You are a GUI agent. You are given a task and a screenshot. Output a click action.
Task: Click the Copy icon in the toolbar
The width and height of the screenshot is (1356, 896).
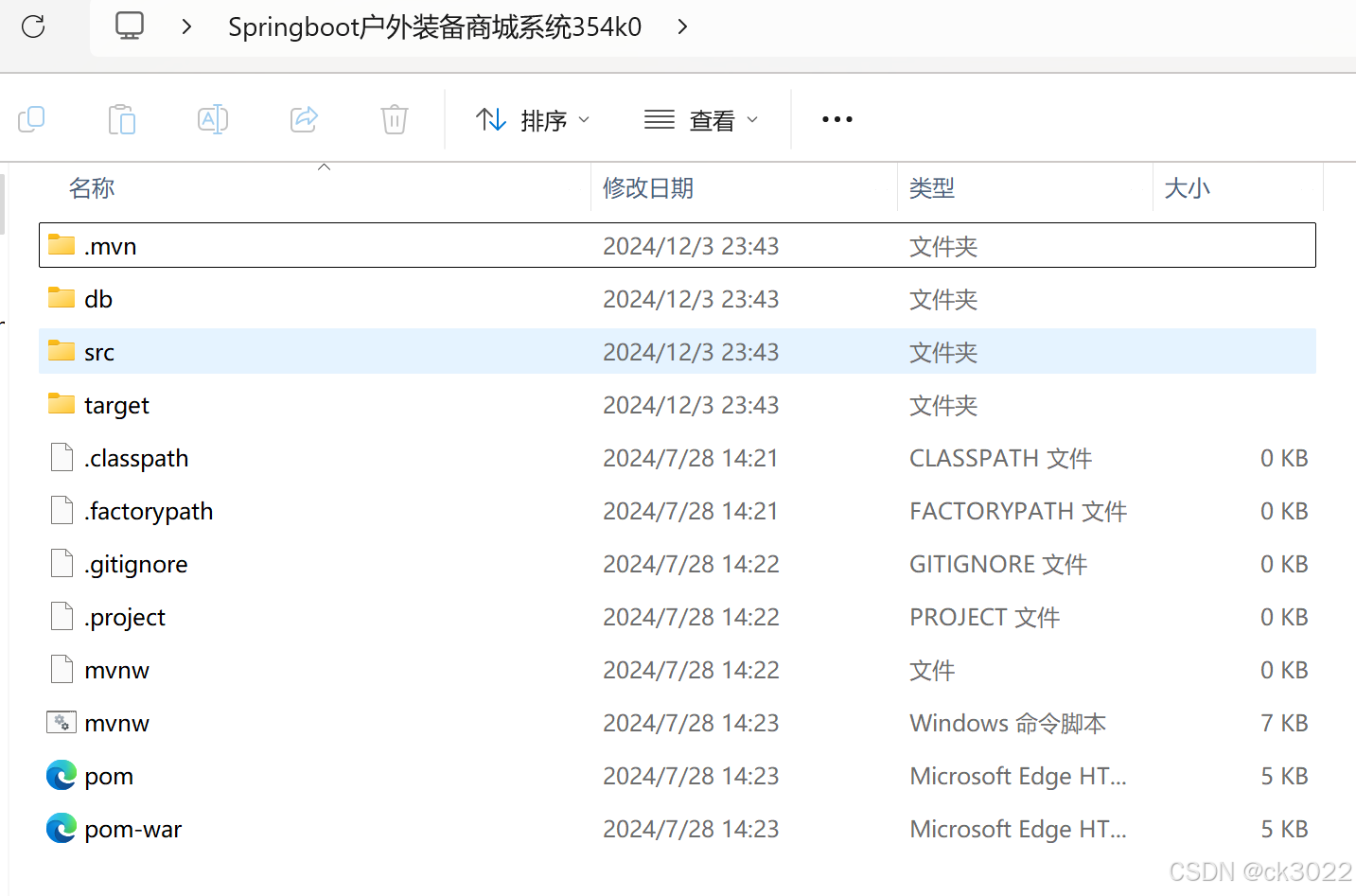pyautogui.click(x=31, y=119)
